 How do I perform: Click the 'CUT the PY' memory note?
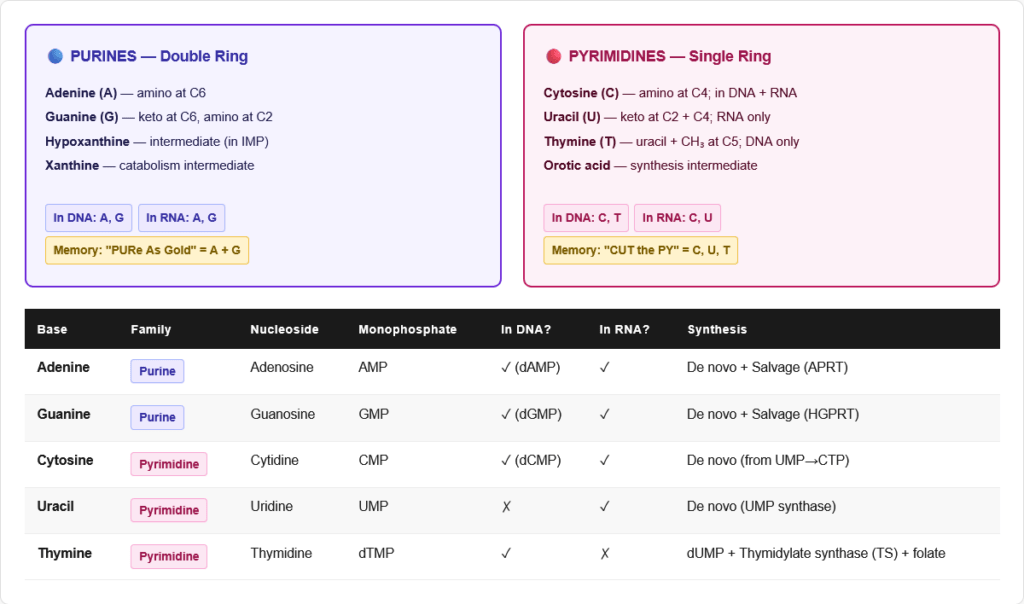640,250
